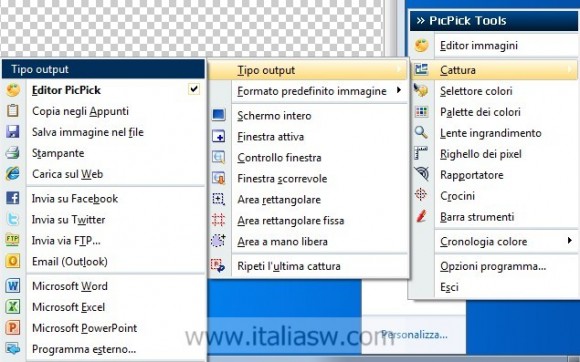Screen dimensions: 580x362
Task: Click the Controllo finestra icon
Action: [x=219, y=157]
